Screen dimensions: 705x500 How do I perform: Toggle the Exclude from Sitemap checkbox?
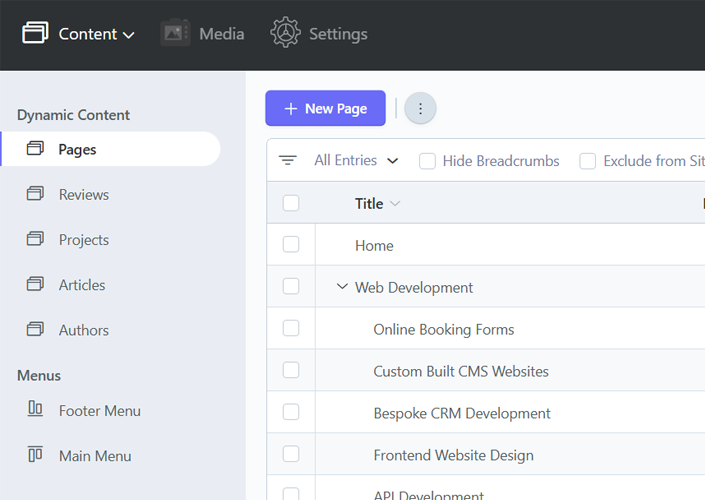click(x=588, y=161)
